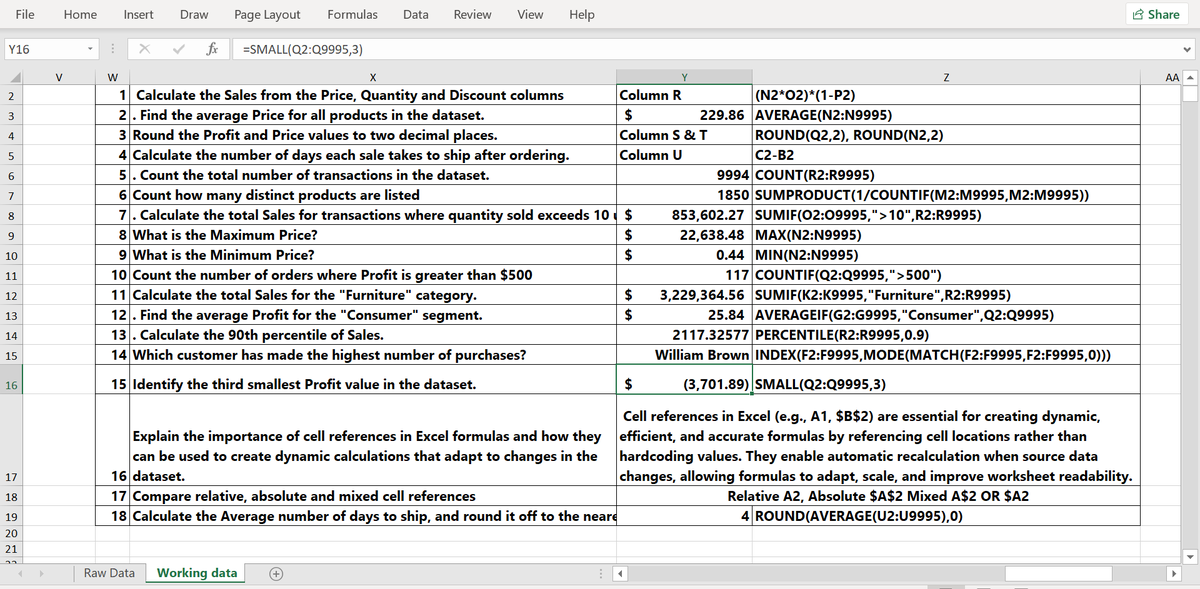Click 'What is the Maximum Price?' cell
Image resolution: width=1200 pixels, height=589 pixels.
coord(372,235)
